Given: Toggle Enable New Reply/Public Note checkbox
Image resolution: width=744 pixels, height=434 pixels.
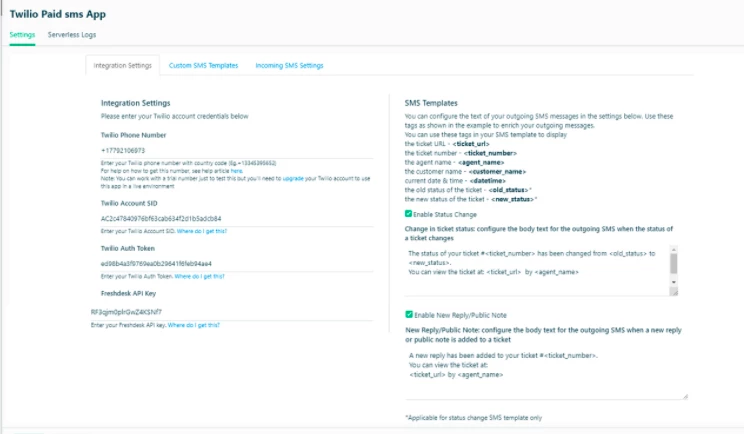Looking at the screenshot, I should pos(409,314).
